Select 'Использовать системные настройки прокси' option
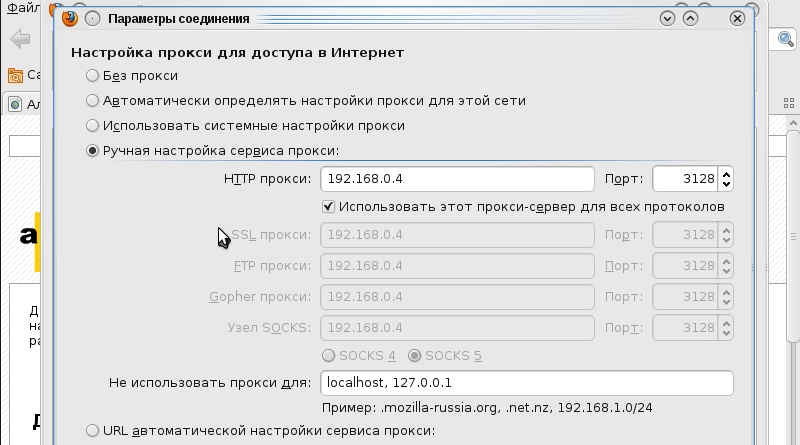This screenshot has height=445, width=800. pos(92,126)
